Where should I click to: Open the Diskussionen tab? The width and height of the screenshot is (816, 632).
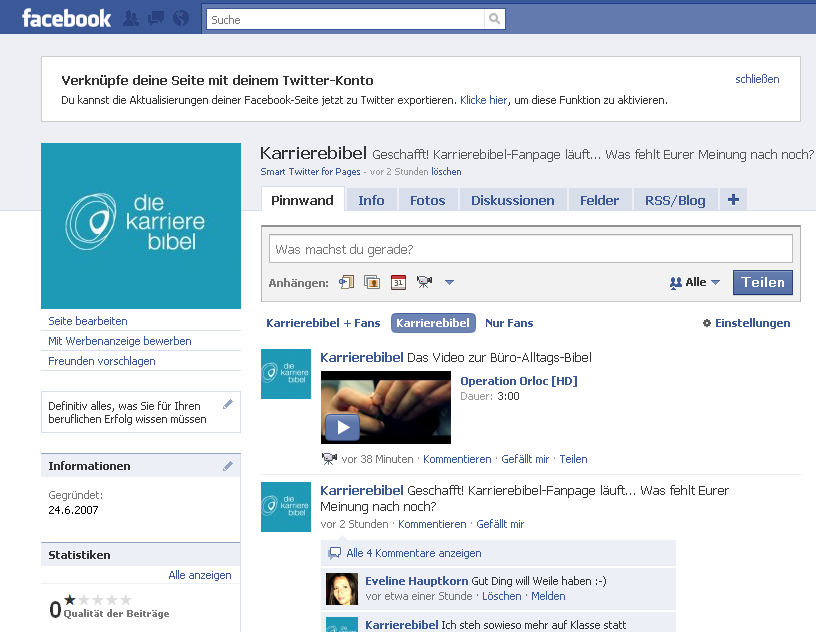[x=513, y=200]
